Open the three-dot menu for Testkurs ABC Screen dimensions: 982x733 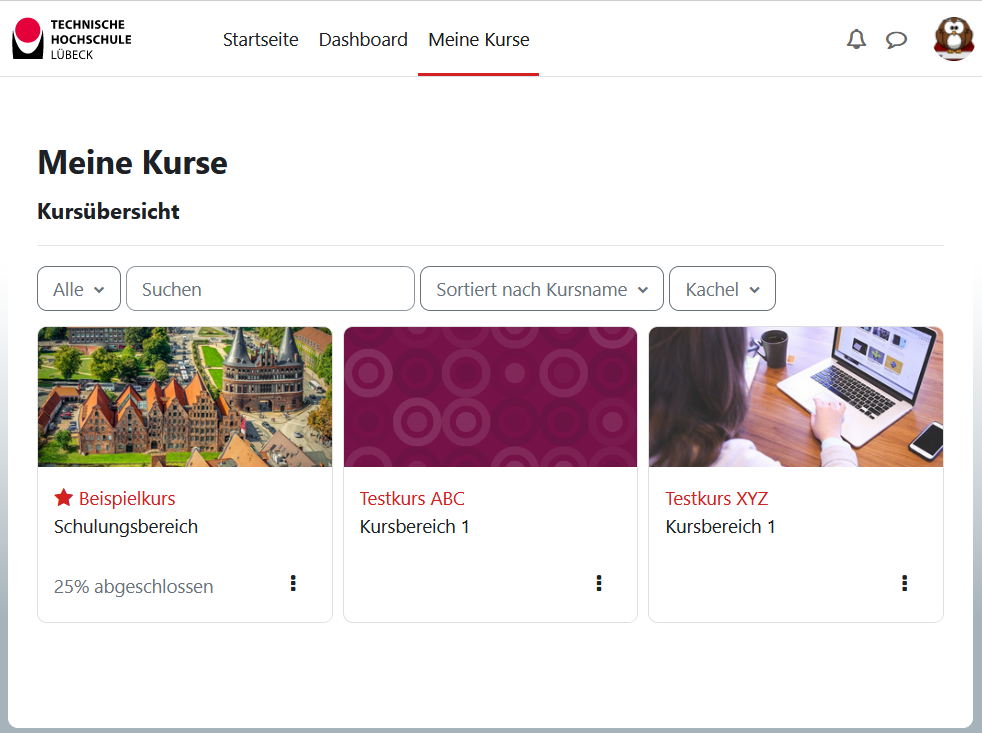[599, 583]
